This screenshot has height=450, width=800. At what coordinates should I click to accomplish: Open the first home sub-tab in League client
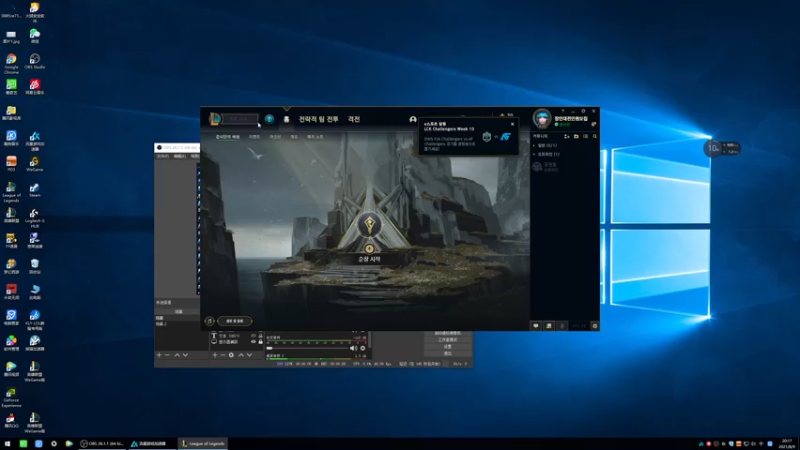pyautogui.click(x=228, y=137)
